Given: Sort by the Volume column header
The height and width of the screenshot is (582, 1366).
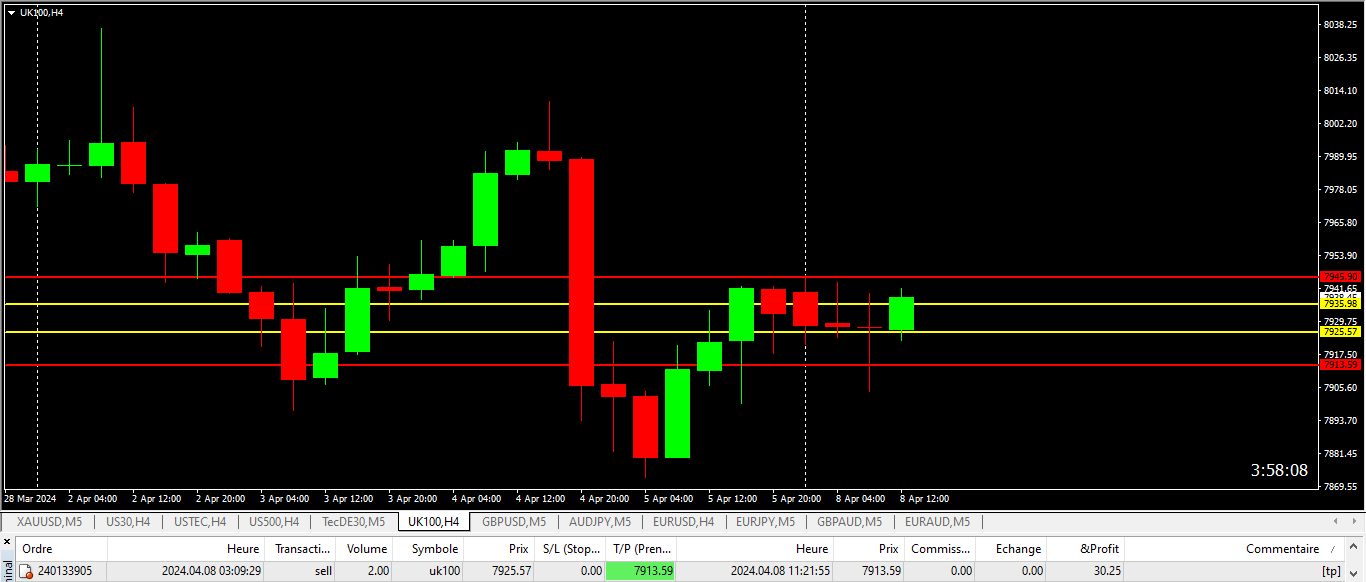Looking at the screenshot, I should [x=366, y=549].
